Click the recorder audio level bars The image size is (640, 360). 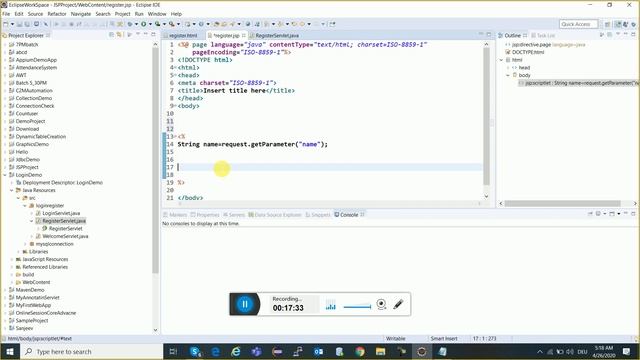[331, 305]
